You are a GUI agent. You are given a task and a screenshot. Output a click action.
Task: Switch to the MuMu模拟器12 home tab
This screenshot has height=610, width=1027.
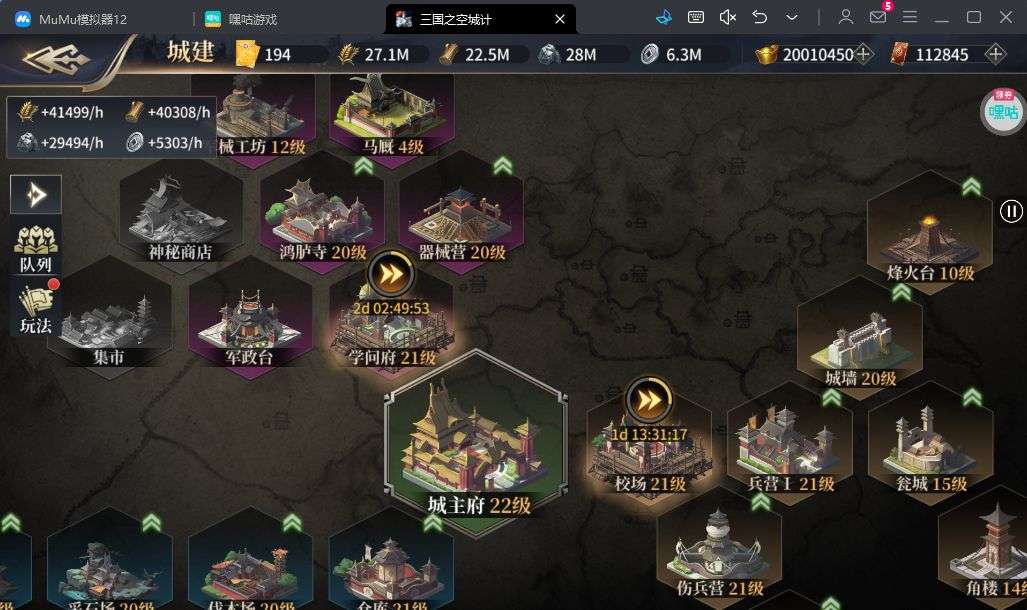pos(71,19)
